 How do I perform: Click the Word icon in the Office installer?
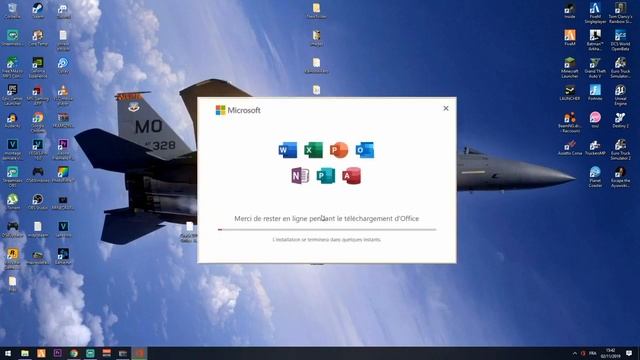288,150
